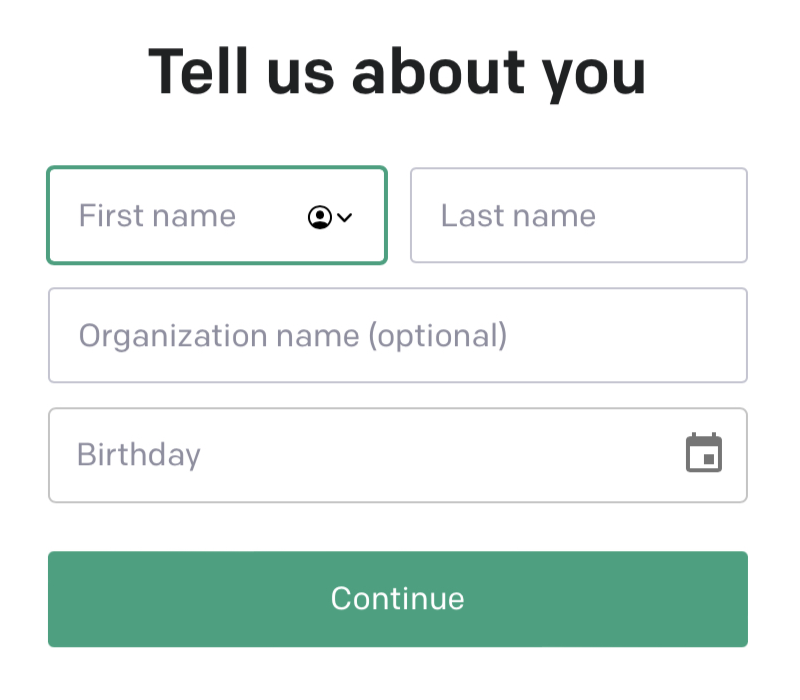Click the left edge of the Continue button
This screenshot has width=800, height=700.
[x=62, y=599]
